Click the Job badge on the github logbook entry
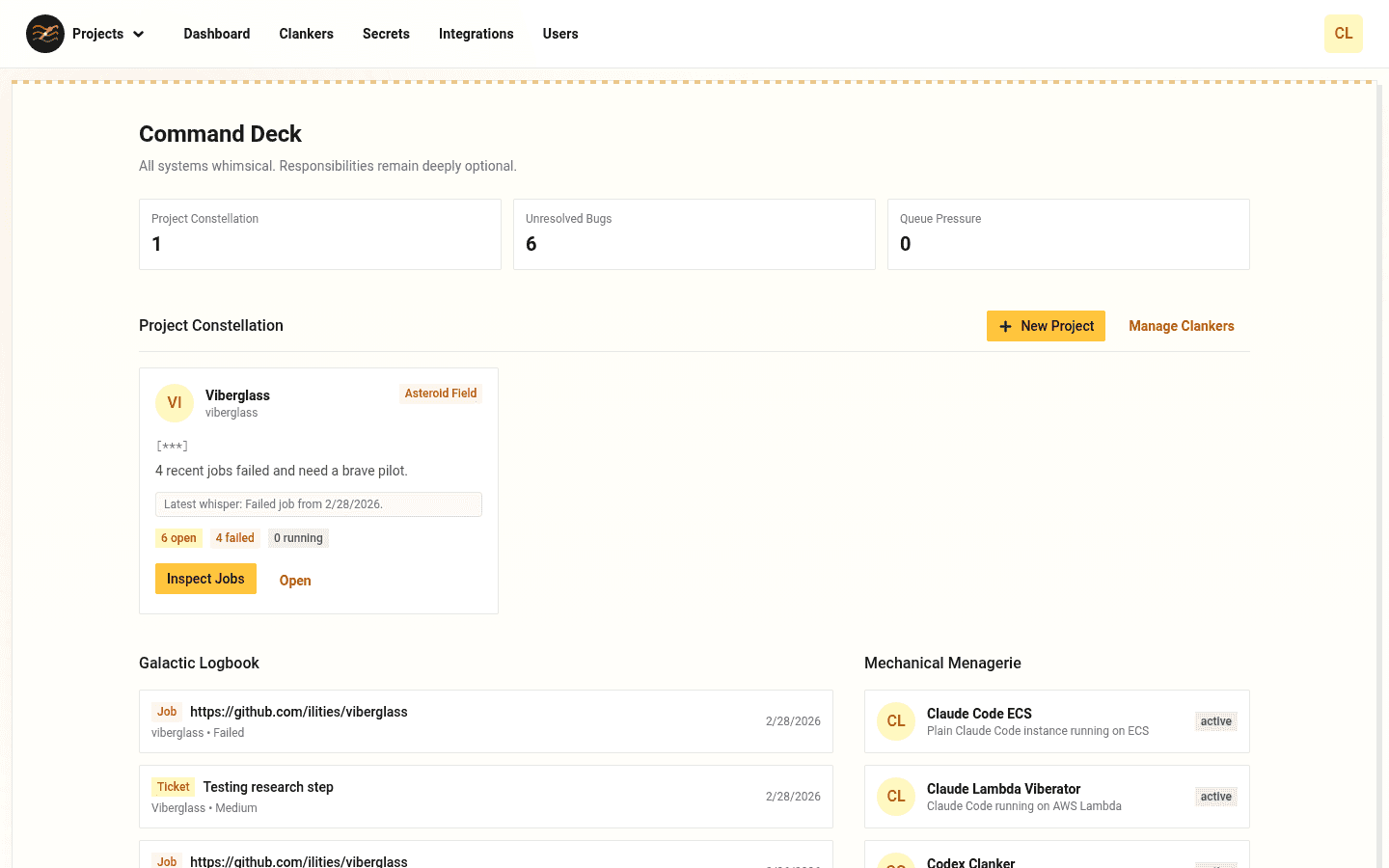Screen dimensions: 1389x868 tap(167, 711)
